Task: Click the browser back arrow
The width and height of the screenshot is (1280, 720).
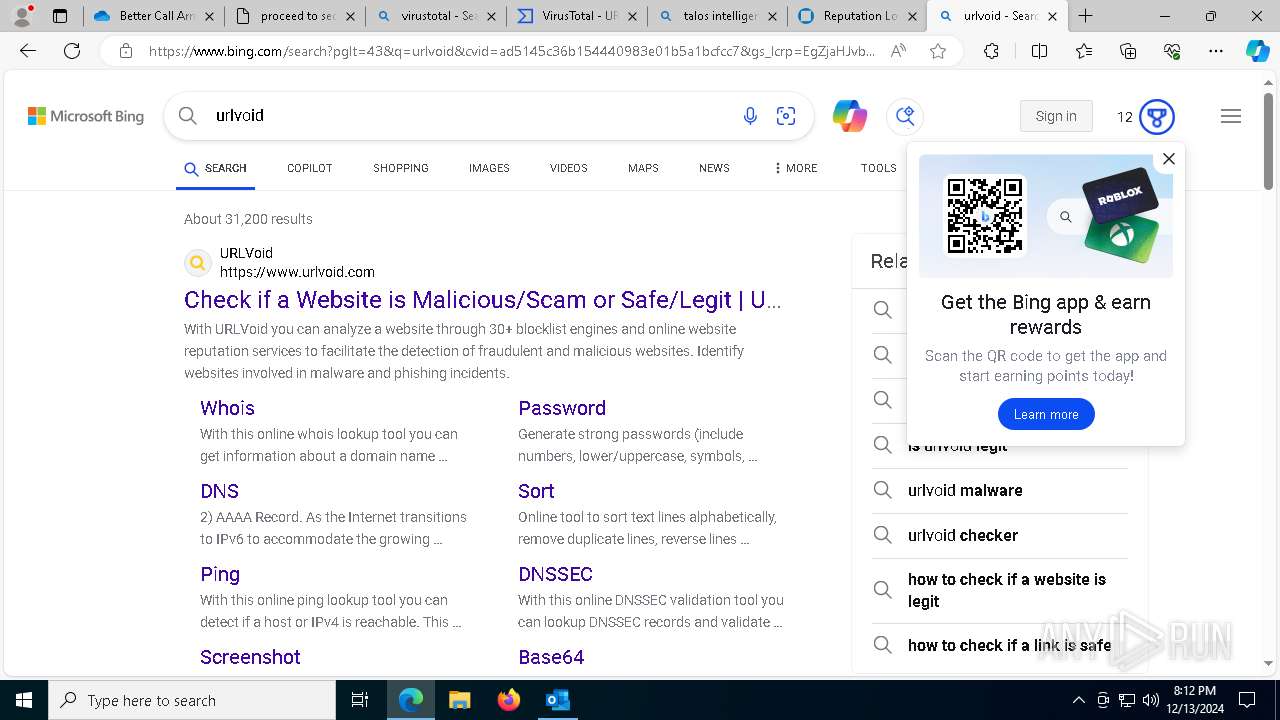Action: pyautogui.click(x=28, y=51)
